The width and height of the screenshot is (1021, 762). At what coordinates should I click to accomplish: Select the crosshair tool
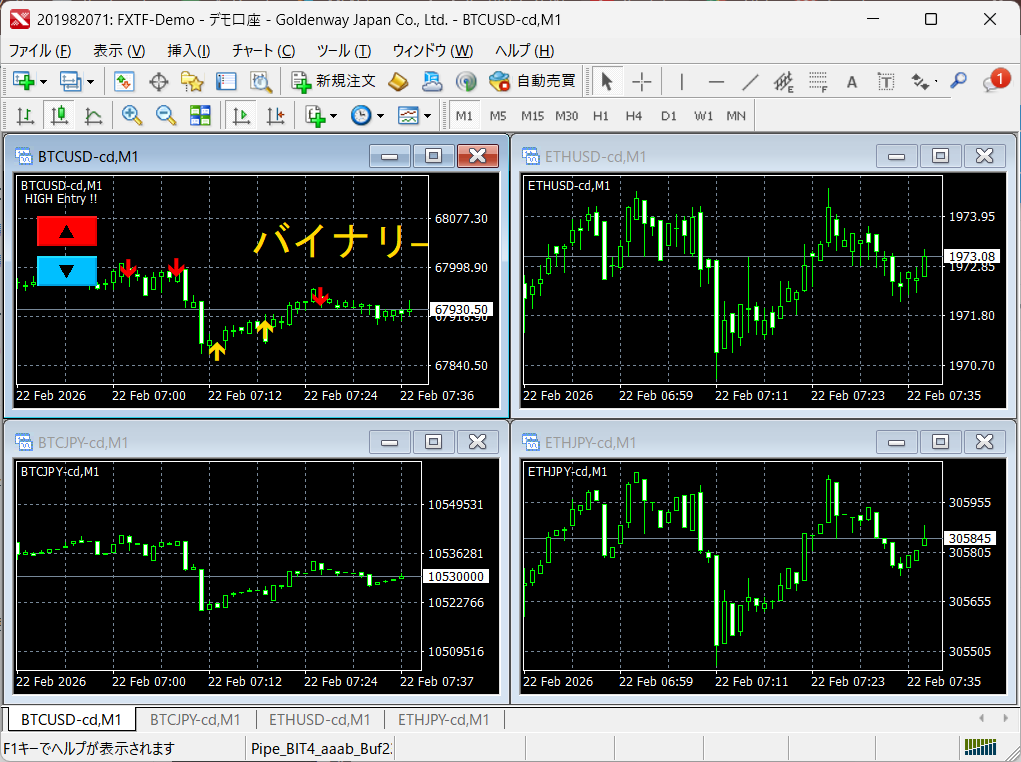point(642,81)
